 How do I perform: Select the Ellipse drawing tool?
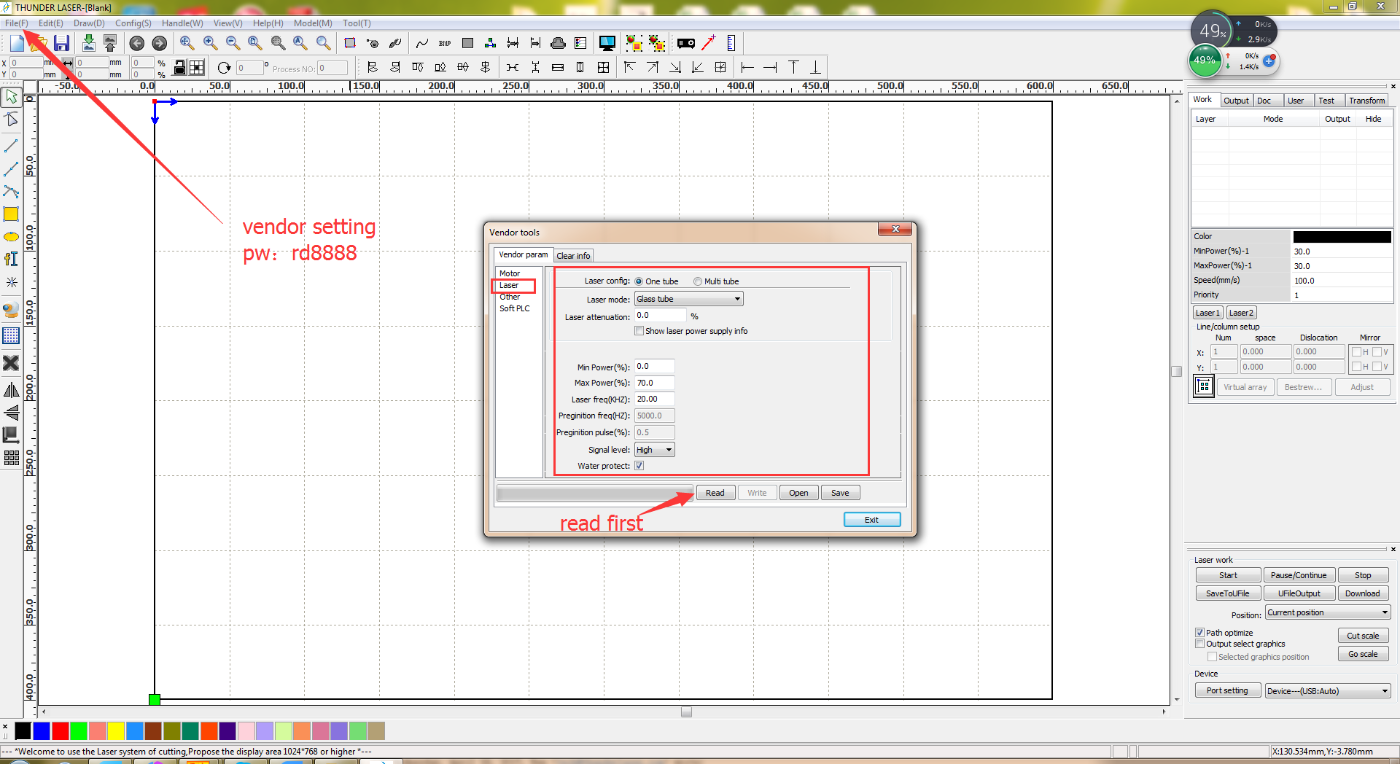(11, 237)
